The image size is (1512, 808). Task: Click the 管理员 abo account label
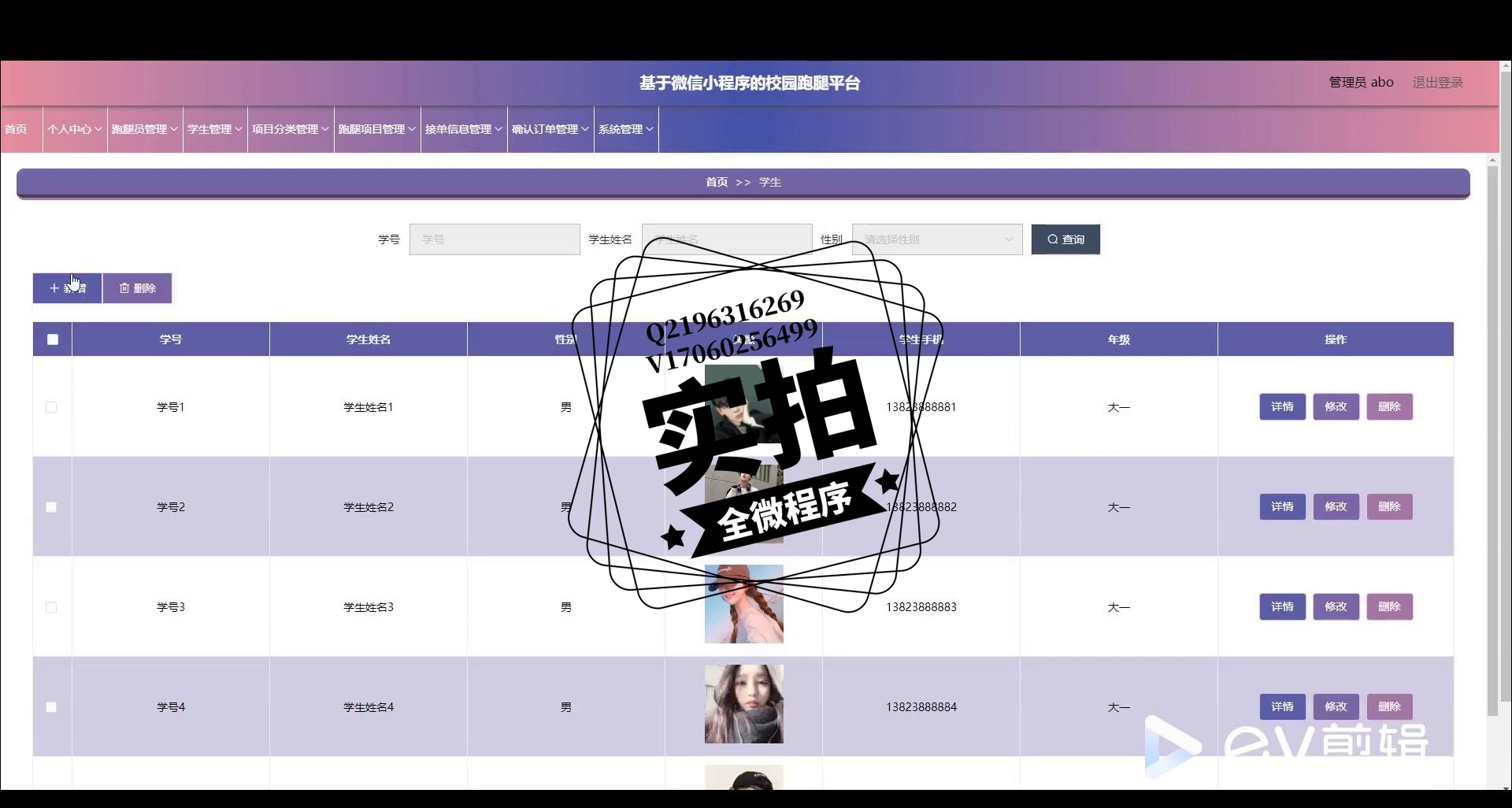1361,83
